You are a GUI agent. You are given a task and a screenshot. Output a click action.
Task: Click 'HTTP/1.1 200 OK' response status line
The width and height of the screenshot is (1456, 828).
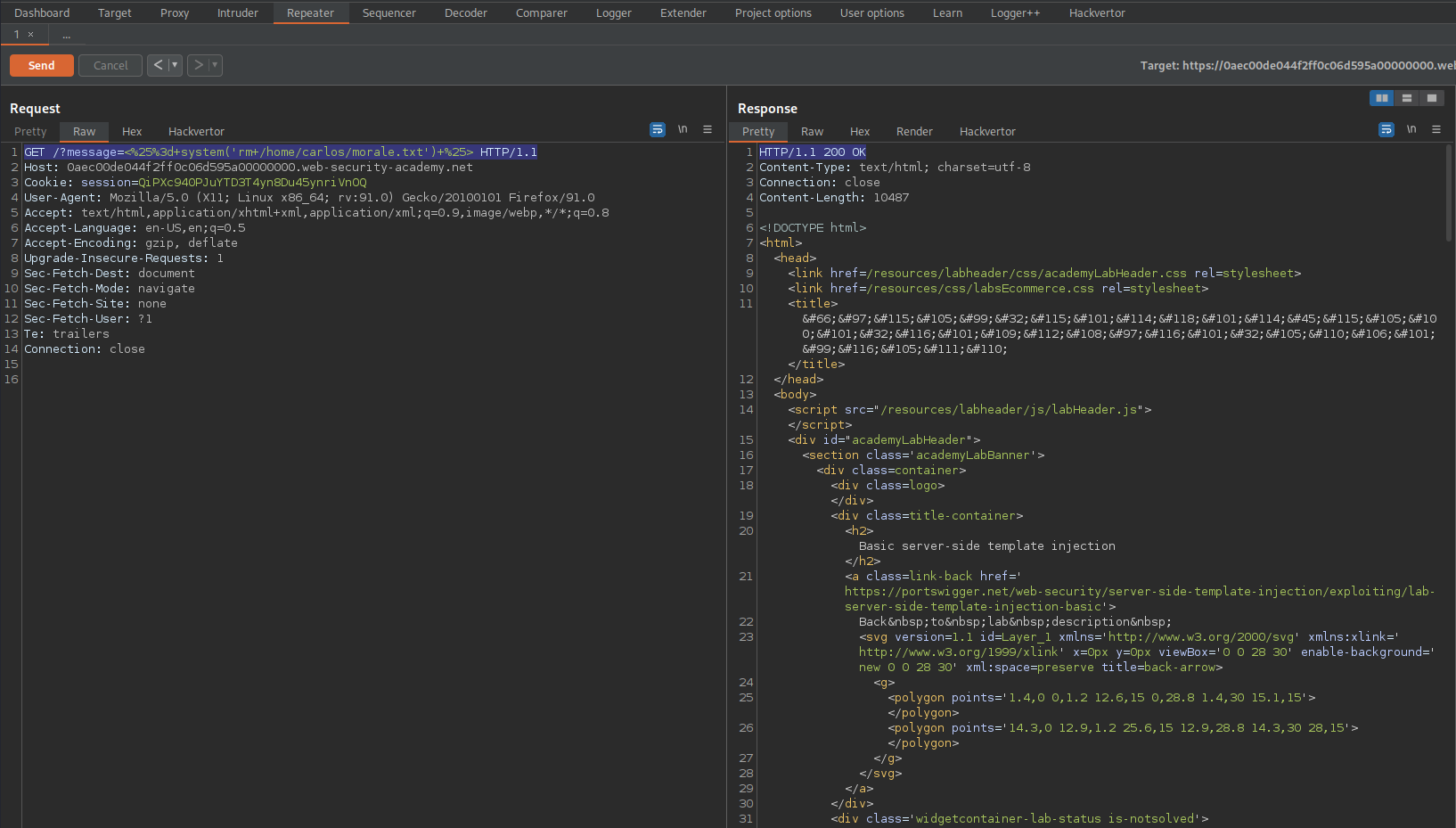[x=813, y=152]
